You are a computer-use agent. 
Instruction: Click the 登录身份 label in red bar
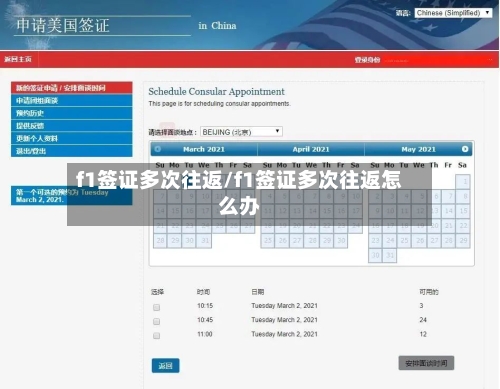pyautogui.click(x=367, y=60)
